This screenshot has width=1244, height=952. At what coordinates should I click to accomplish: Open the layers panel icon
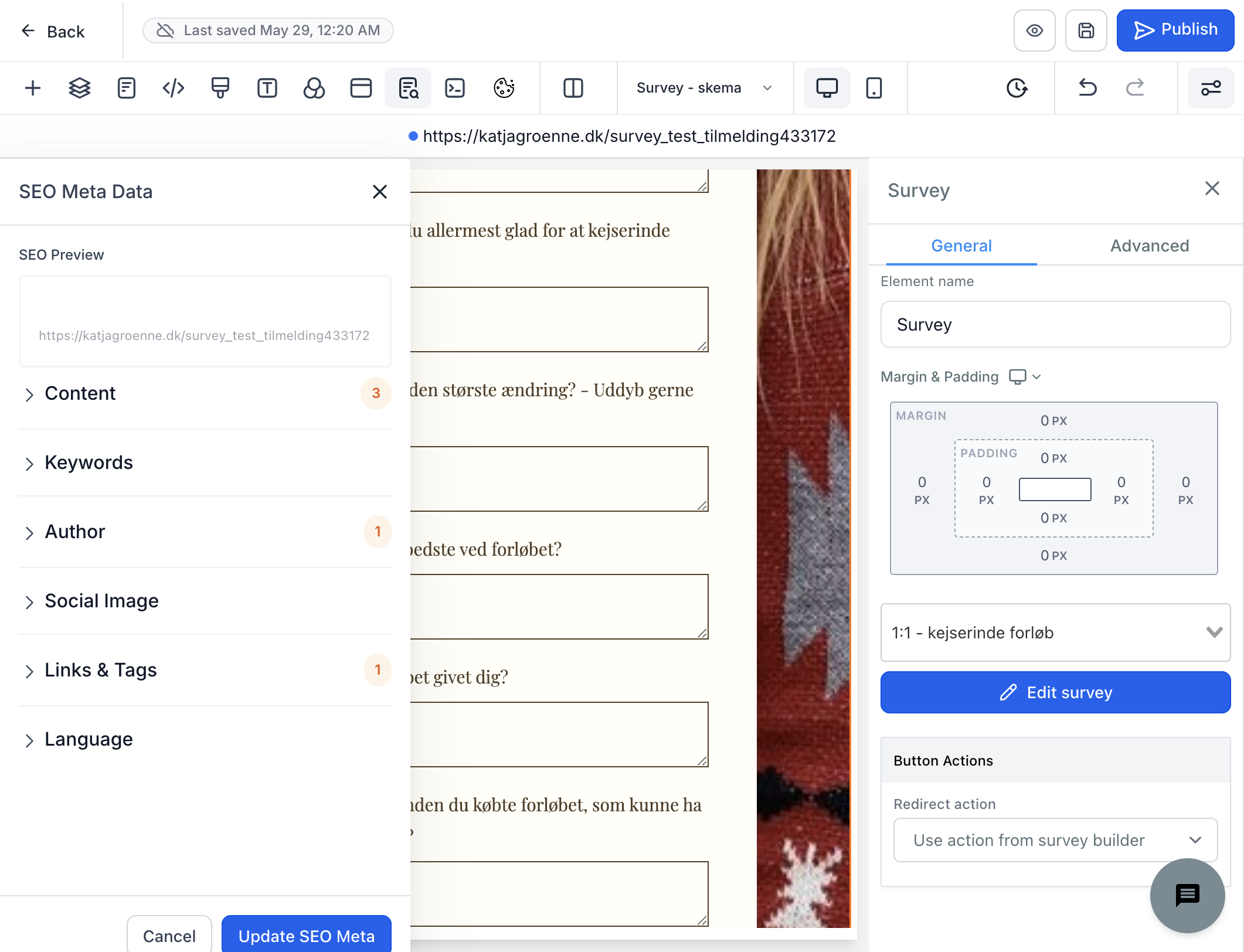pos(80,88)
